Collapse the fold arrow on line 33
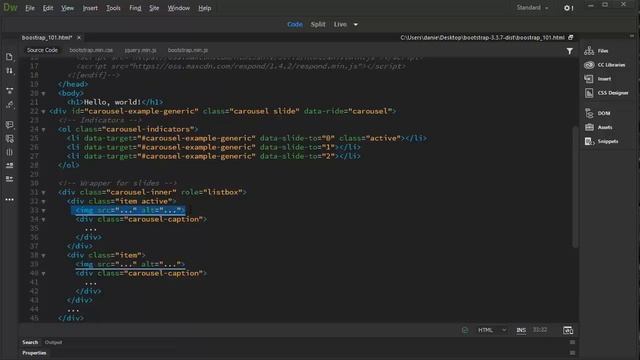 click(x=43, y=211)
